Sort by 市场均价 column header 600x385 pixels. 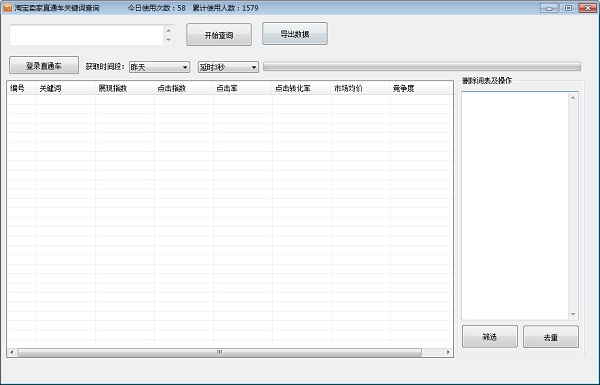coord(361,88)
